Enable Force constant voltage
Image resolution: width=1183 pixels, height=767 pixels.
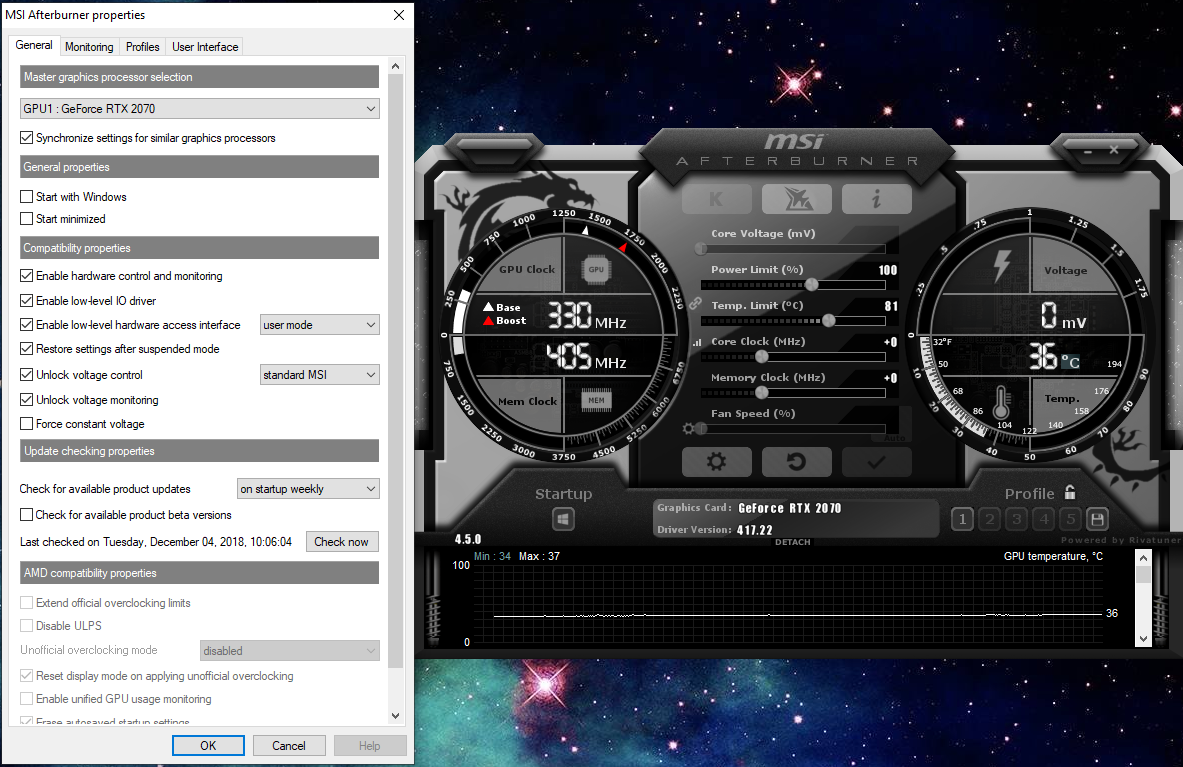click(26, 424)
